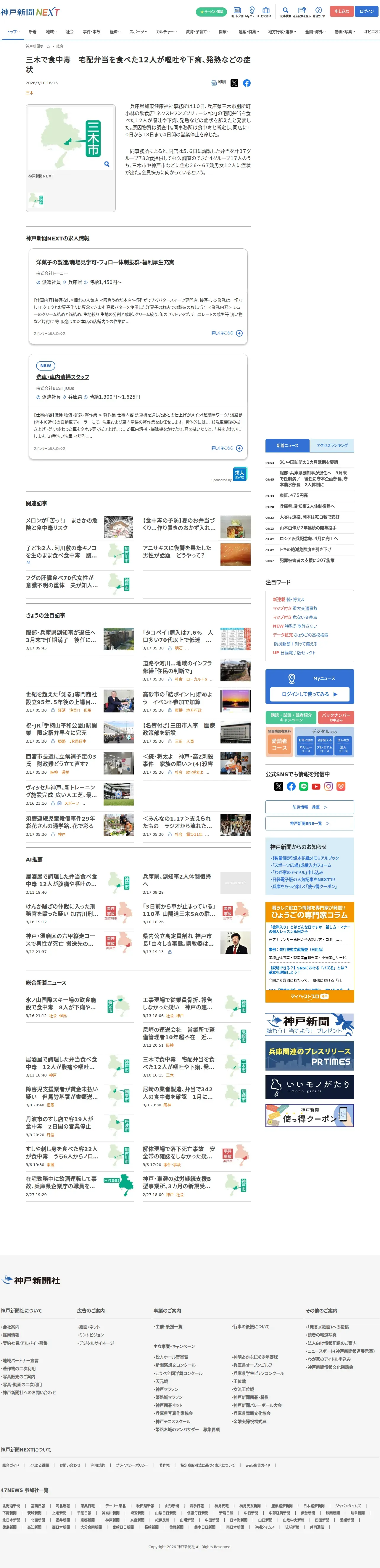Screen dimensions: 380x1568
Task: Open the 総合ガイド header icon
Action: point(318,10)
